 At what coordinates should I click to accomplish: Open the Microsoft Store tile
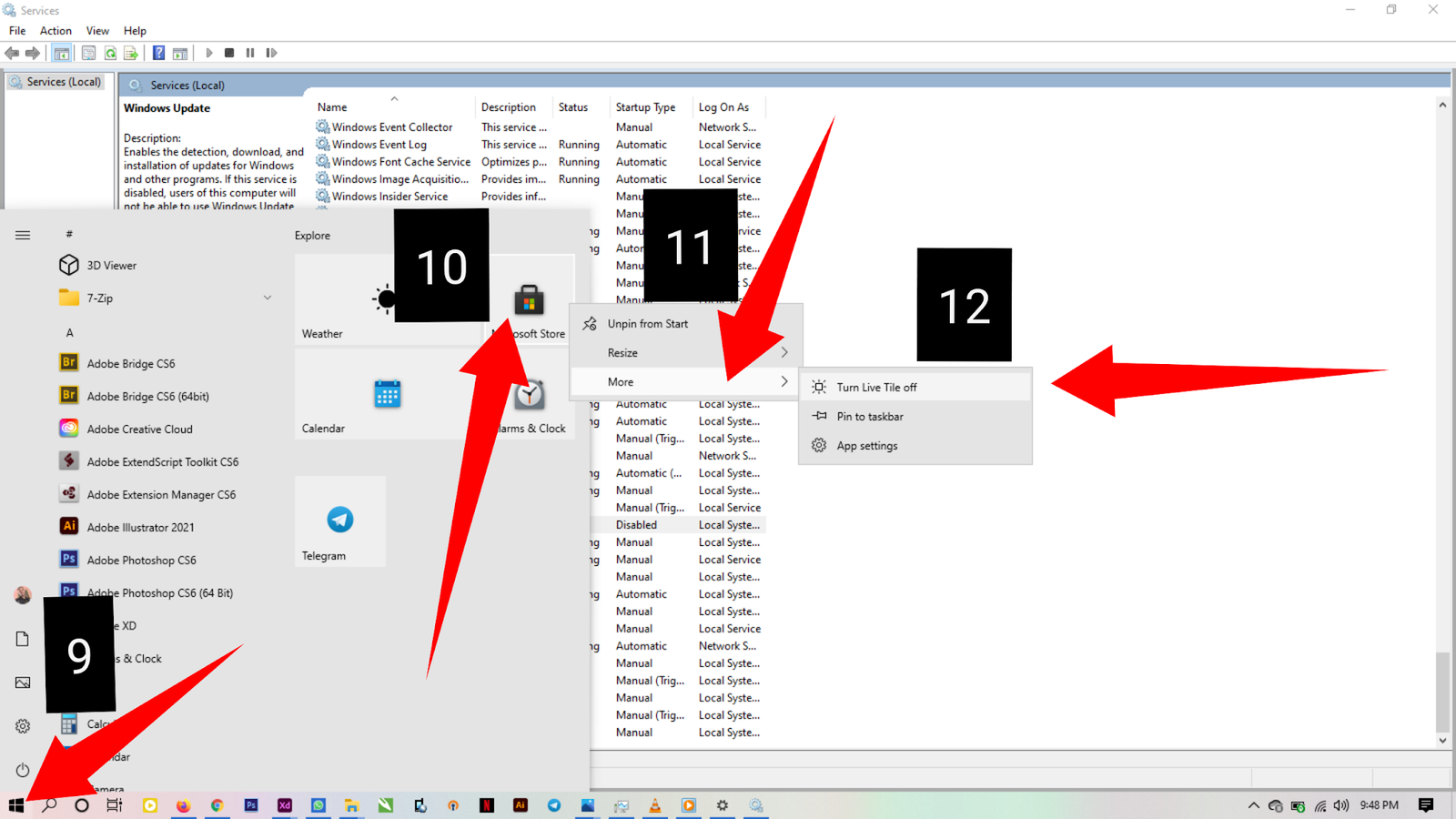[529, 300]
